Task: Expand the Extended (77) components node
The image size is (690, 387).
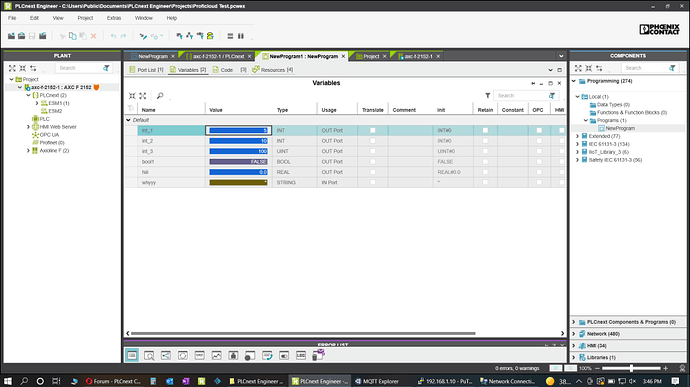Action: (577, 136)
